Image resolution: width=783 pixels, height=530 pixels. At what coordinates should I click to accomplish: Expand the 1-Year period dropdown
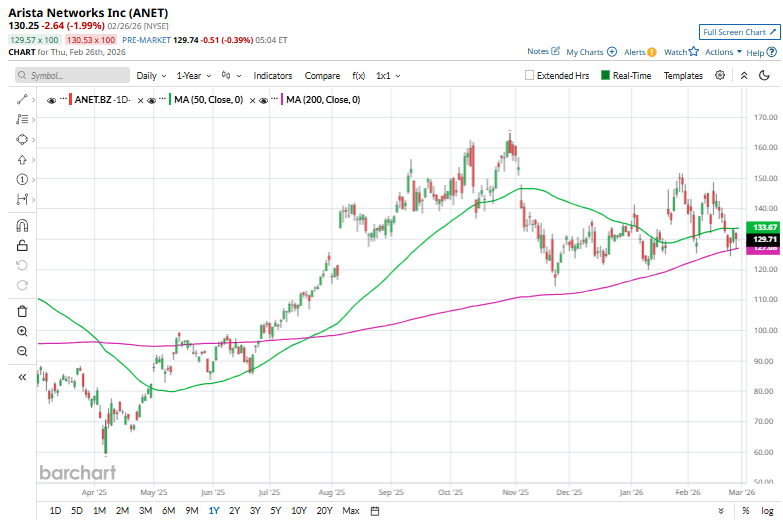pos(193,75)
